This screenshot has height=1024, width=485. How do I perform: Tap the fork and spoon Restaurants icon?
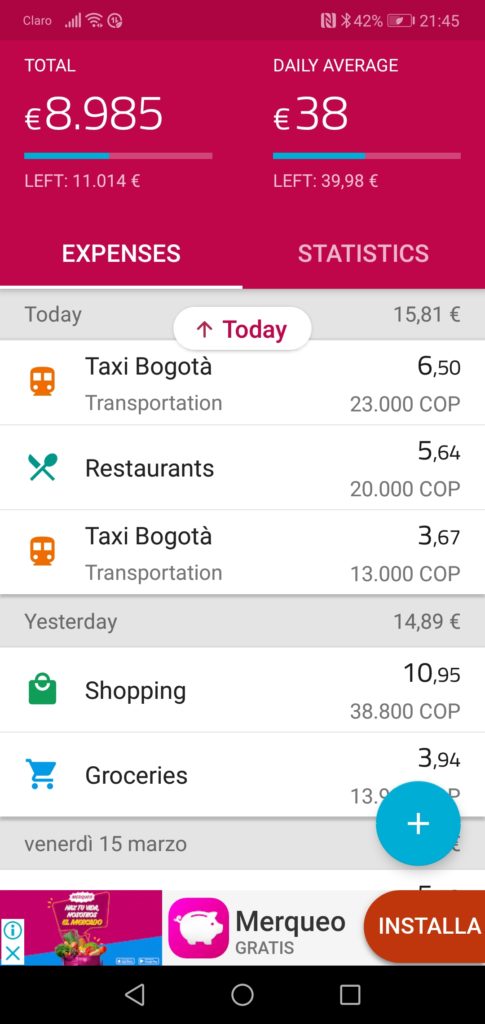pyautogui.click(x=42, y=467)
